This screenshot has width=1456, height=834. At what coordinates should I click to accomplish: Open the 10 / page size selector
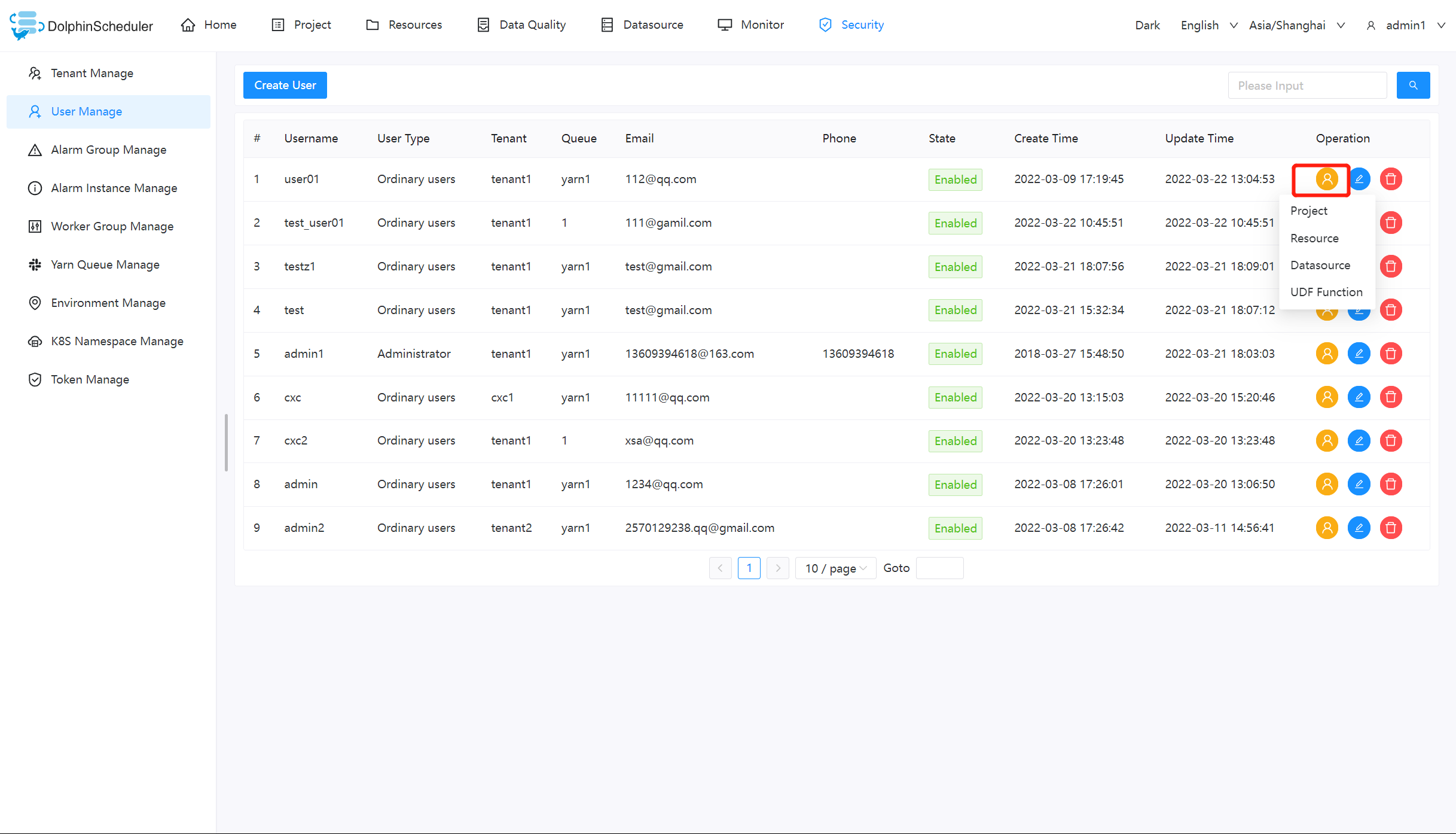click(835, 568)
